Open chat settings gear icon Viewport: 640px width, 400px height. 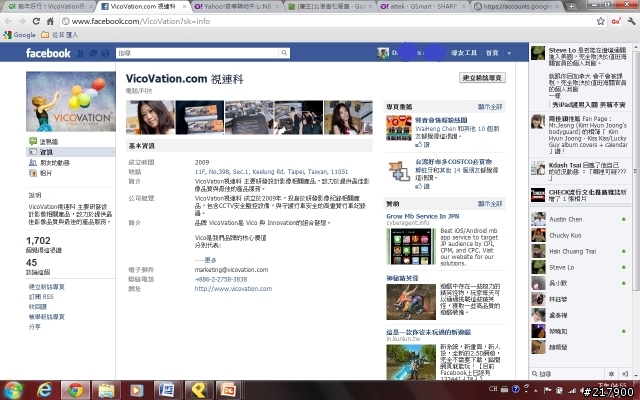coord(611,373)
